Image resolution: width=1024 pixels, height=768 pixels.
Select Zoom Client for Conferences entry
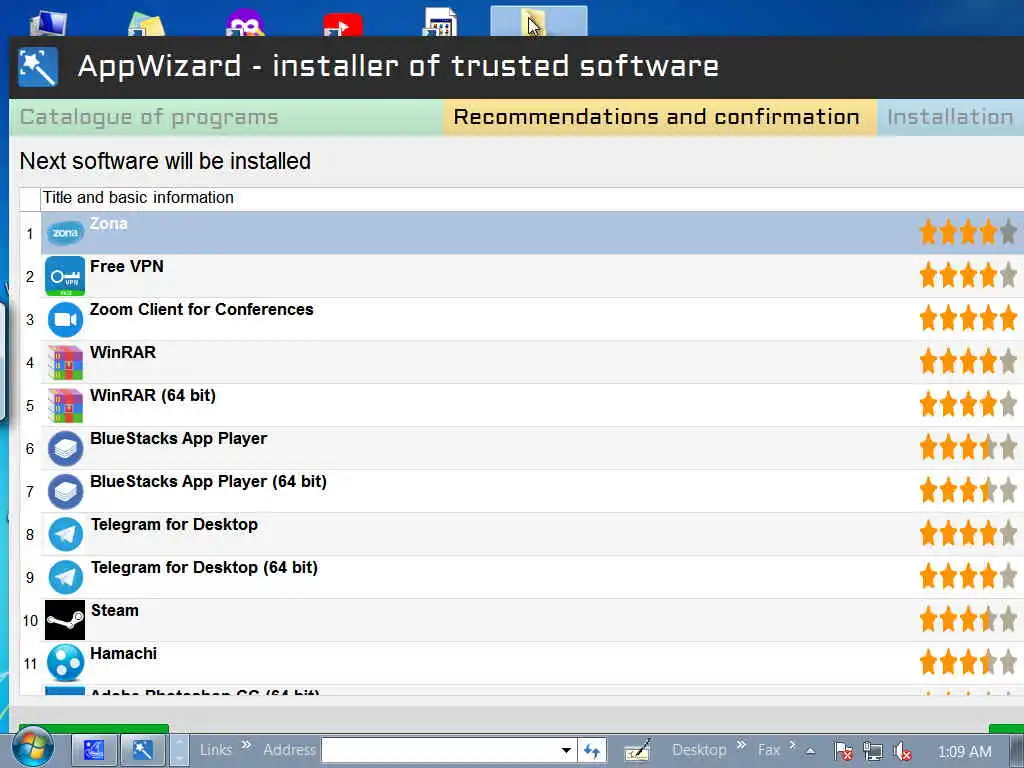pyautogui.click(x=201, y=310)
